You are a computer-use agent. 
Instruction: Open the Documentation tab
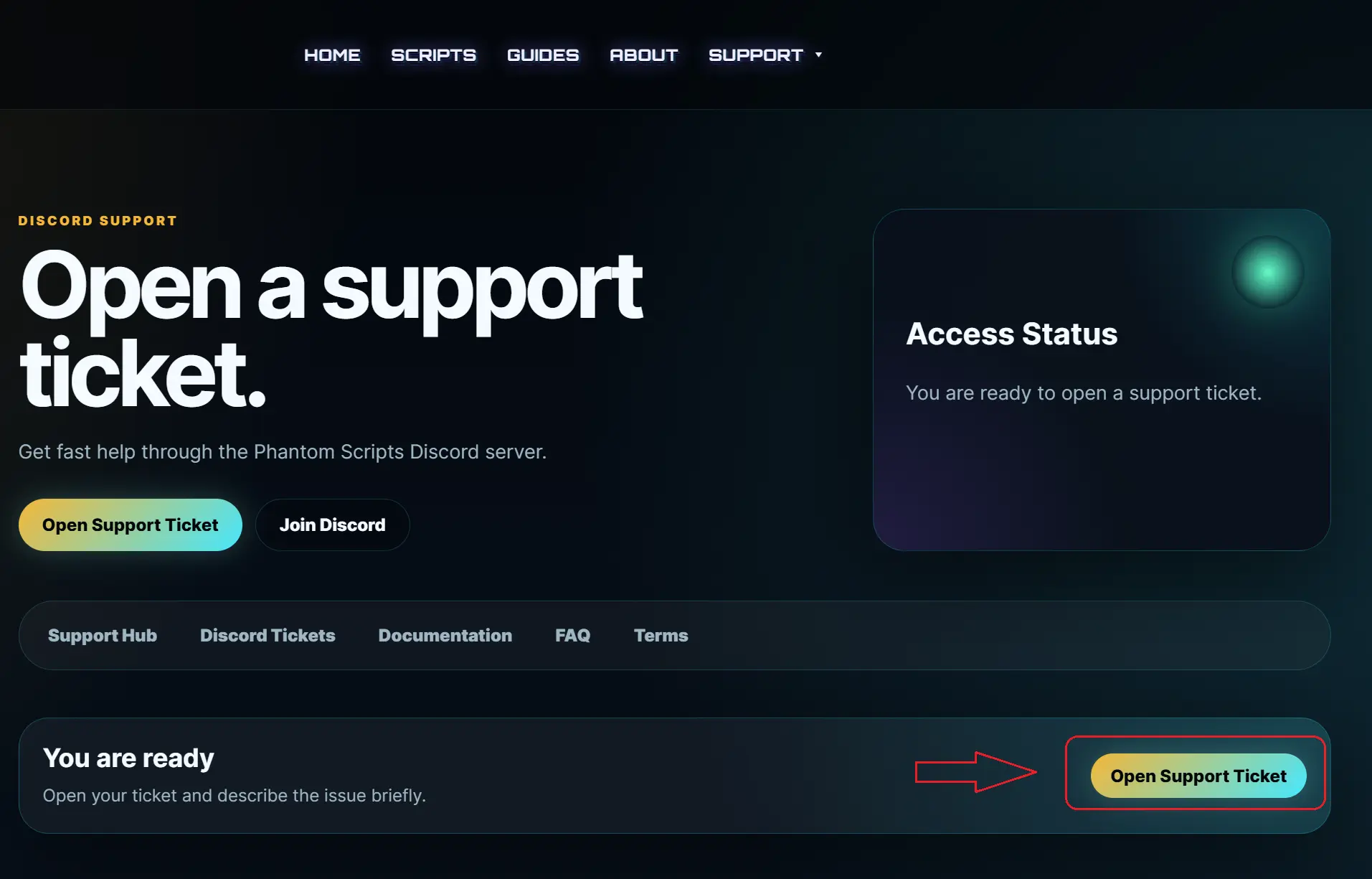(x=445, y=636)
